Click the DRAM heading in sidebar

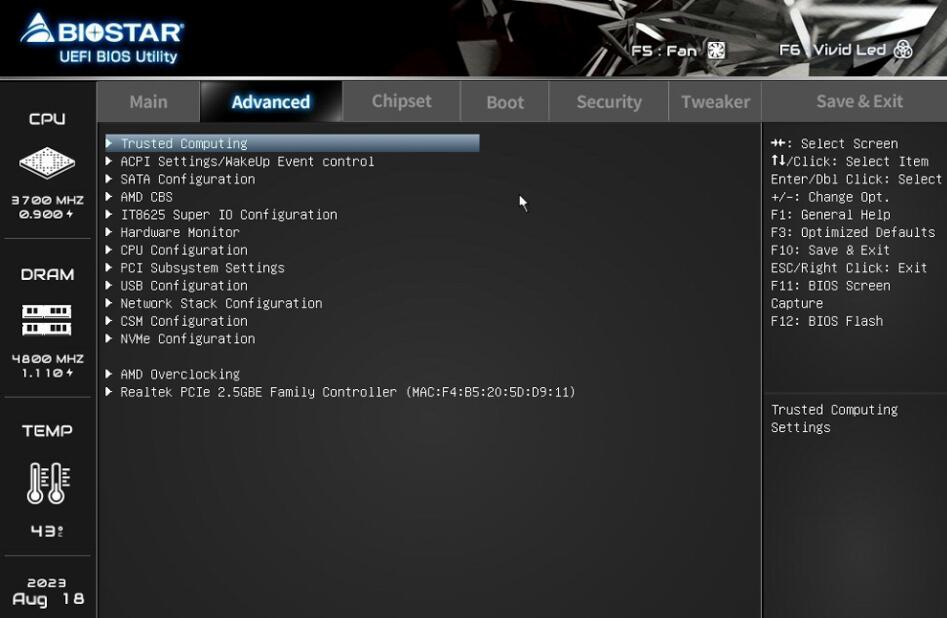pos(47,274)
